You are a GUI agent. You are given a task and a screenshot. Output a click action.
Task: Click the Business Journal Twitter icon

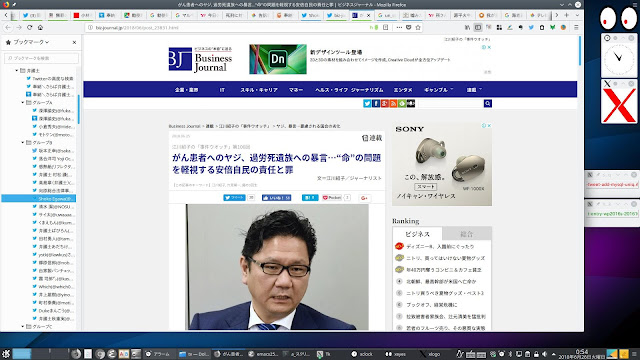pos(367,103)
